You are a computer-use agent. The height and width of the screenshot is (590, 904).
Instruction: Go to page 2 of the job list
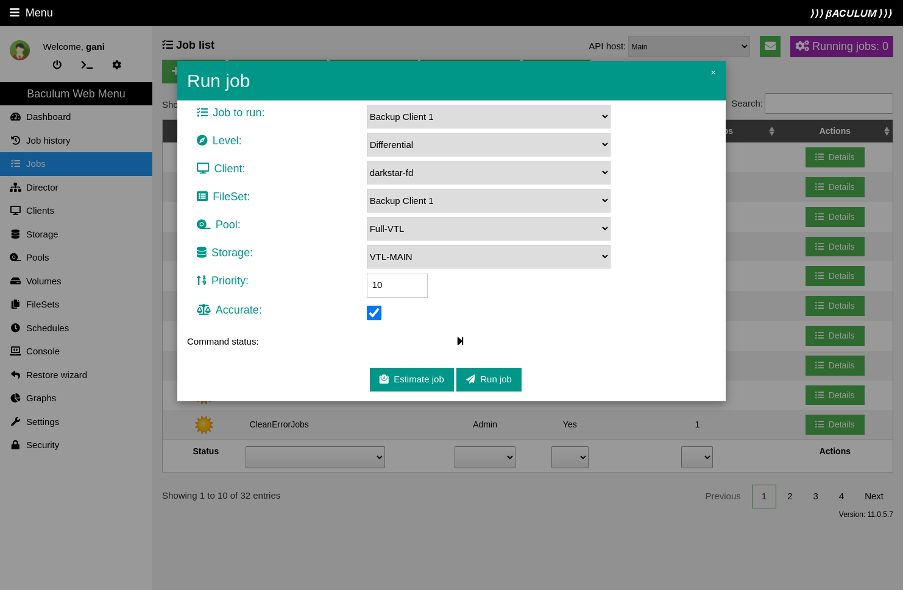pos(789,496)
